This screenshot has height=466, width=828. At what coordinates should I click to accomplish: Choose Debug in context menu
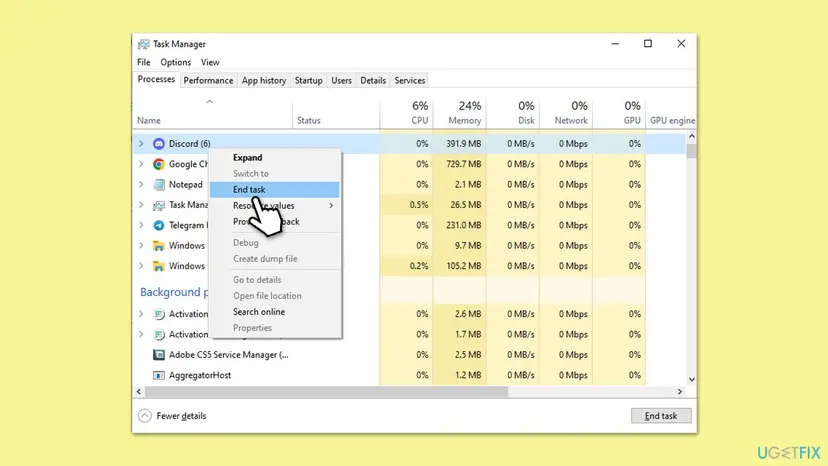[275, 243]
